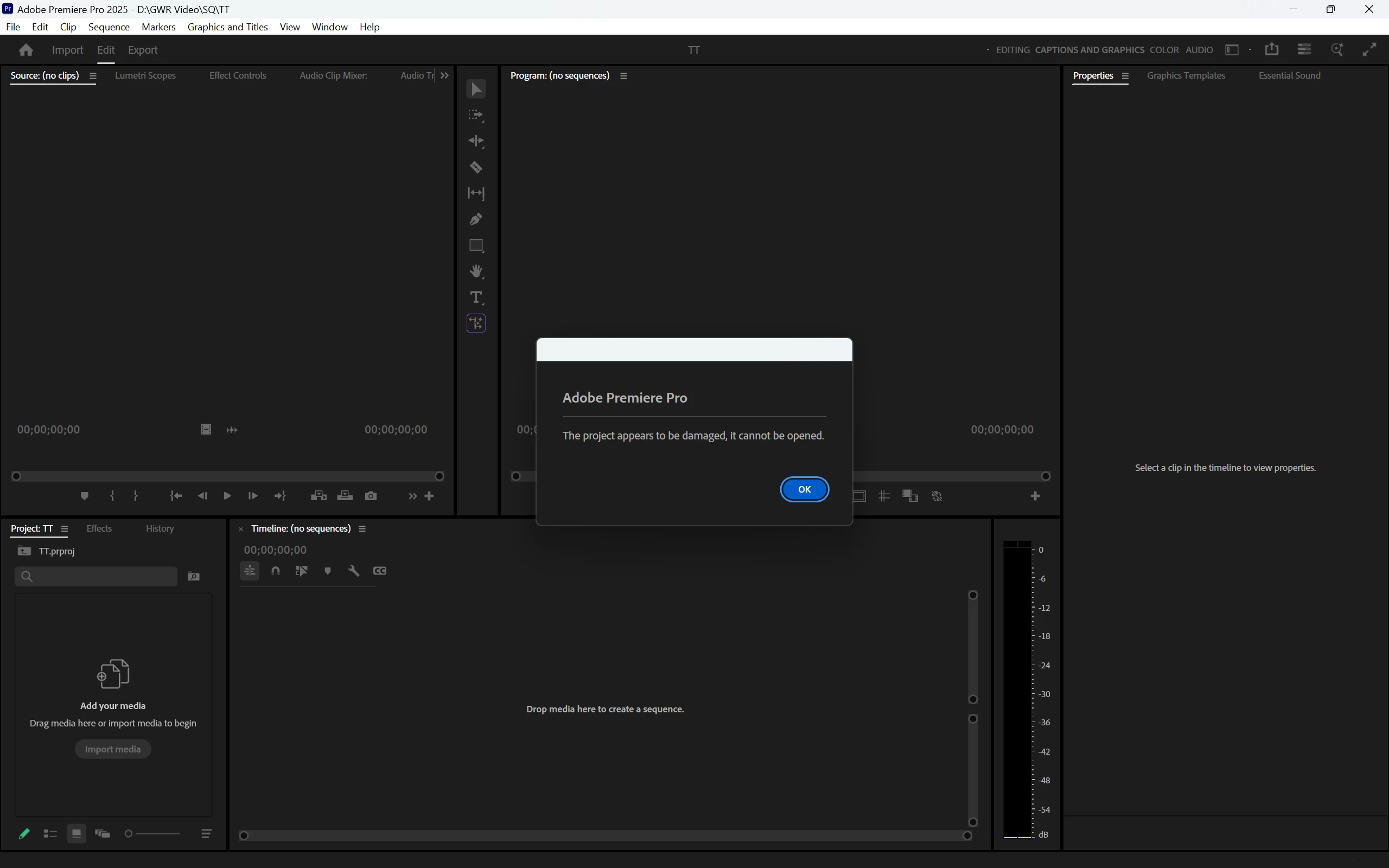This screenshot has height=868, width=1389.
Task: Toggle Linked Selection in Timeline
Action: pyautogui.click(x=301, y=571)
